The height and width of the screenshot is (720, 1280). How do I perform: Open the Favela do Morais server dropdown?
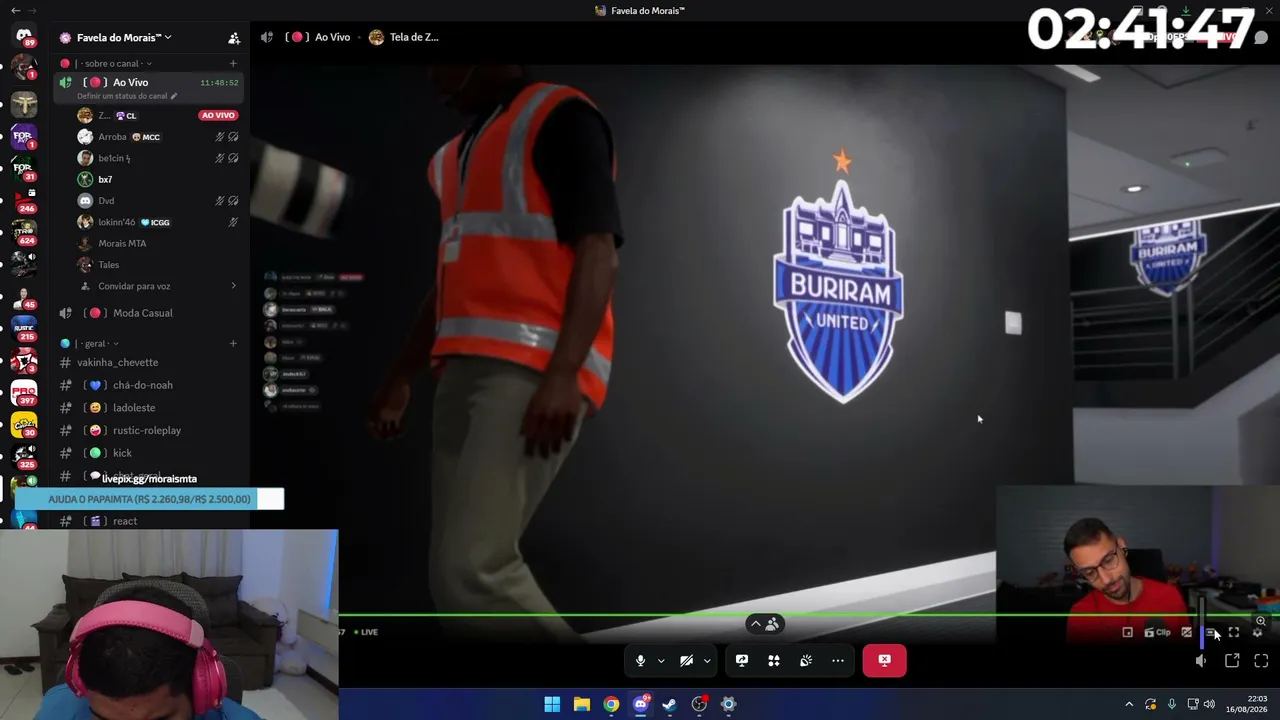124,38
